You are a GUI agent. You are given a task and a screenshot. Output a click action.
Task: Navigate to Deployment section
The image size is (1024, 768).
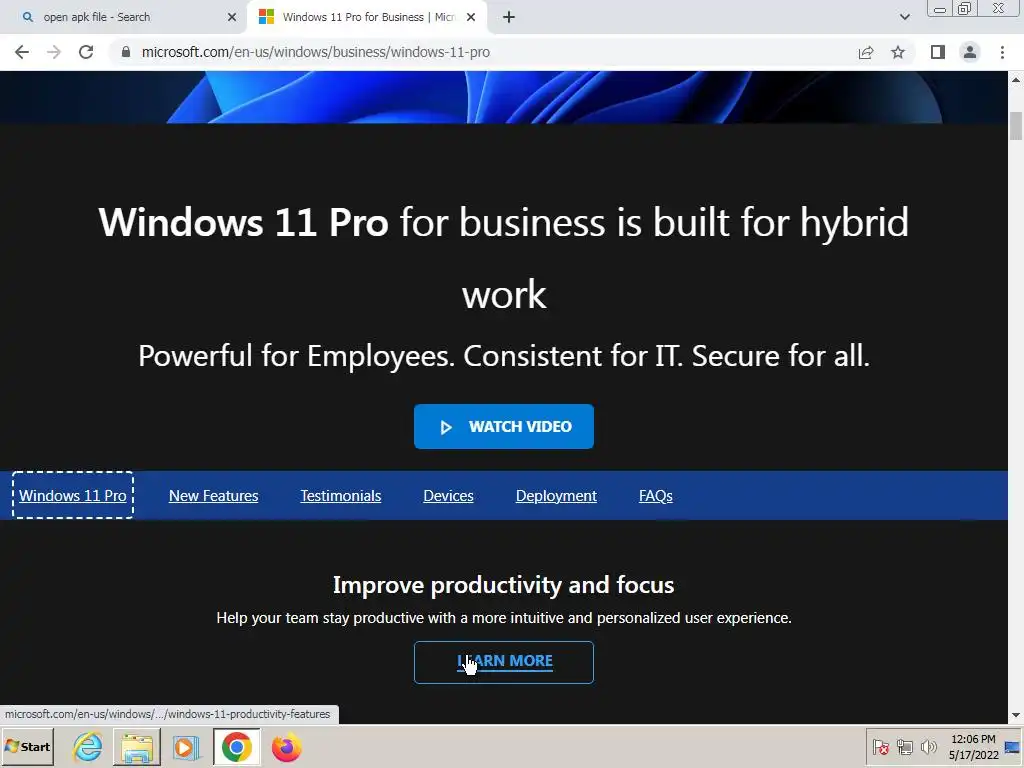coord(556,496)
